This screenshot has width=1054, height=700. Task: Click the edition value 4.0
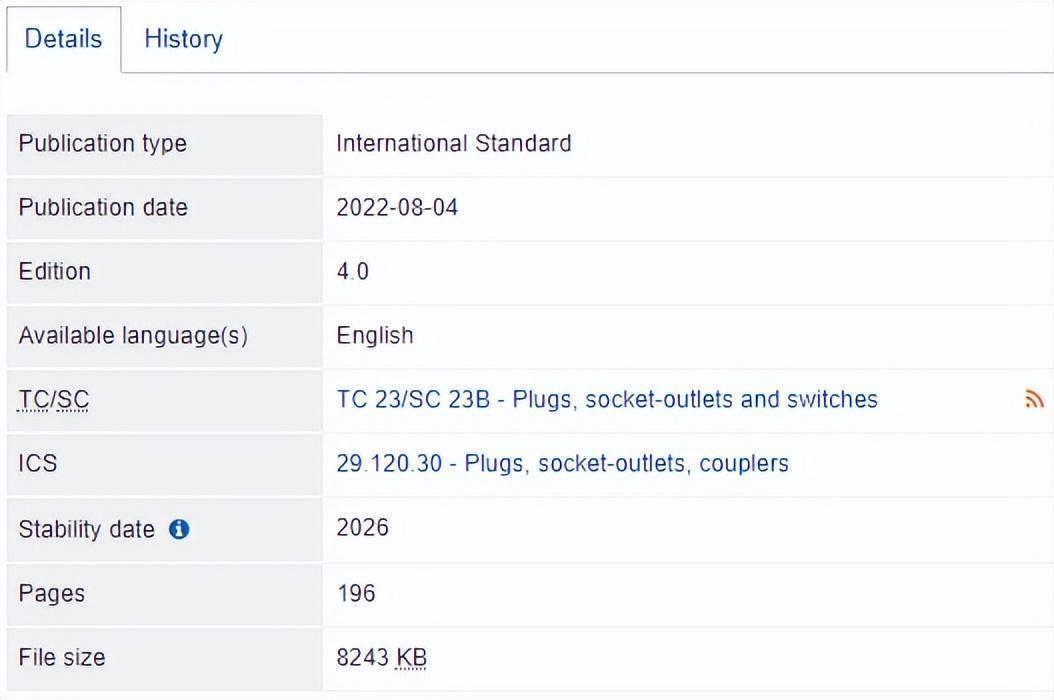click(x=352, y=271)
